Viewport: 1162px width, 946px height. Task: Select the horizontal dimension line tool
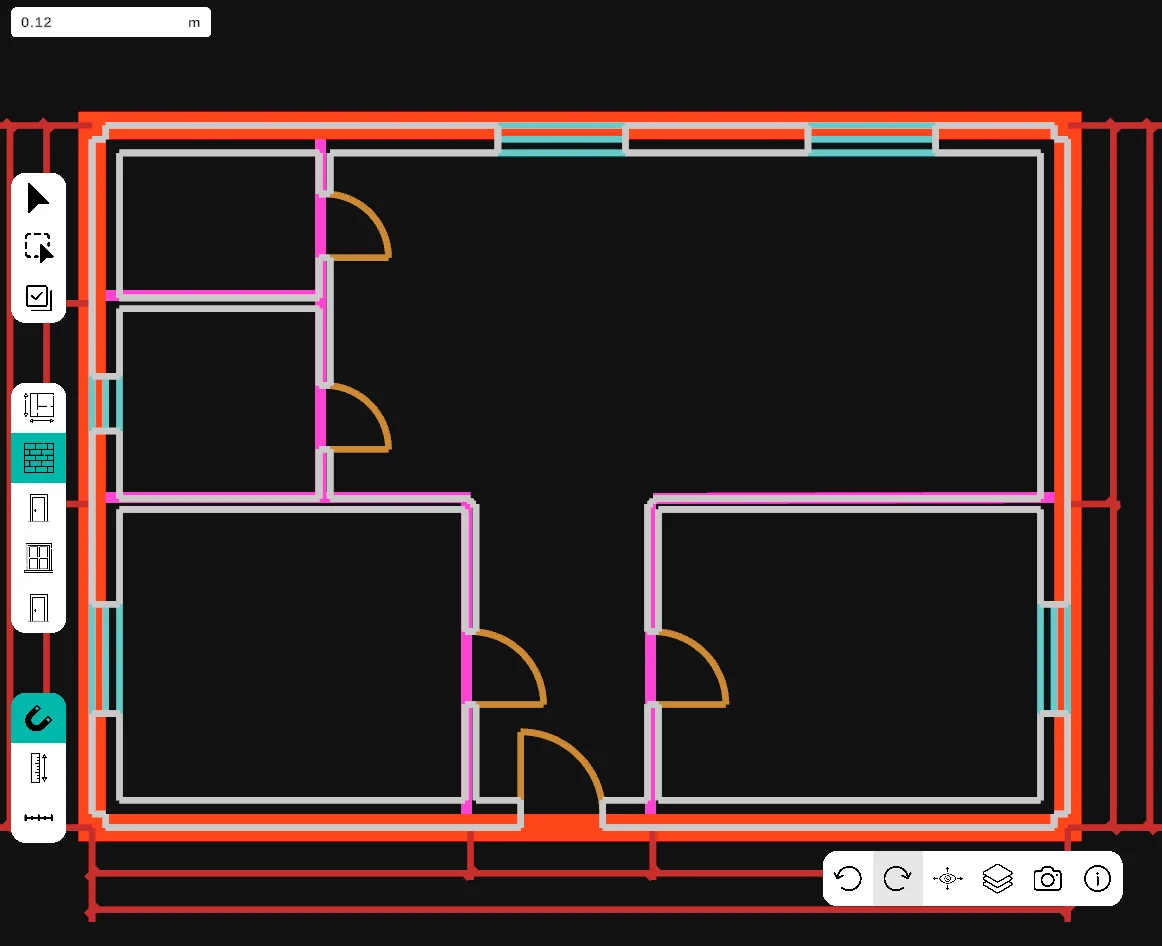click(39, 818)
